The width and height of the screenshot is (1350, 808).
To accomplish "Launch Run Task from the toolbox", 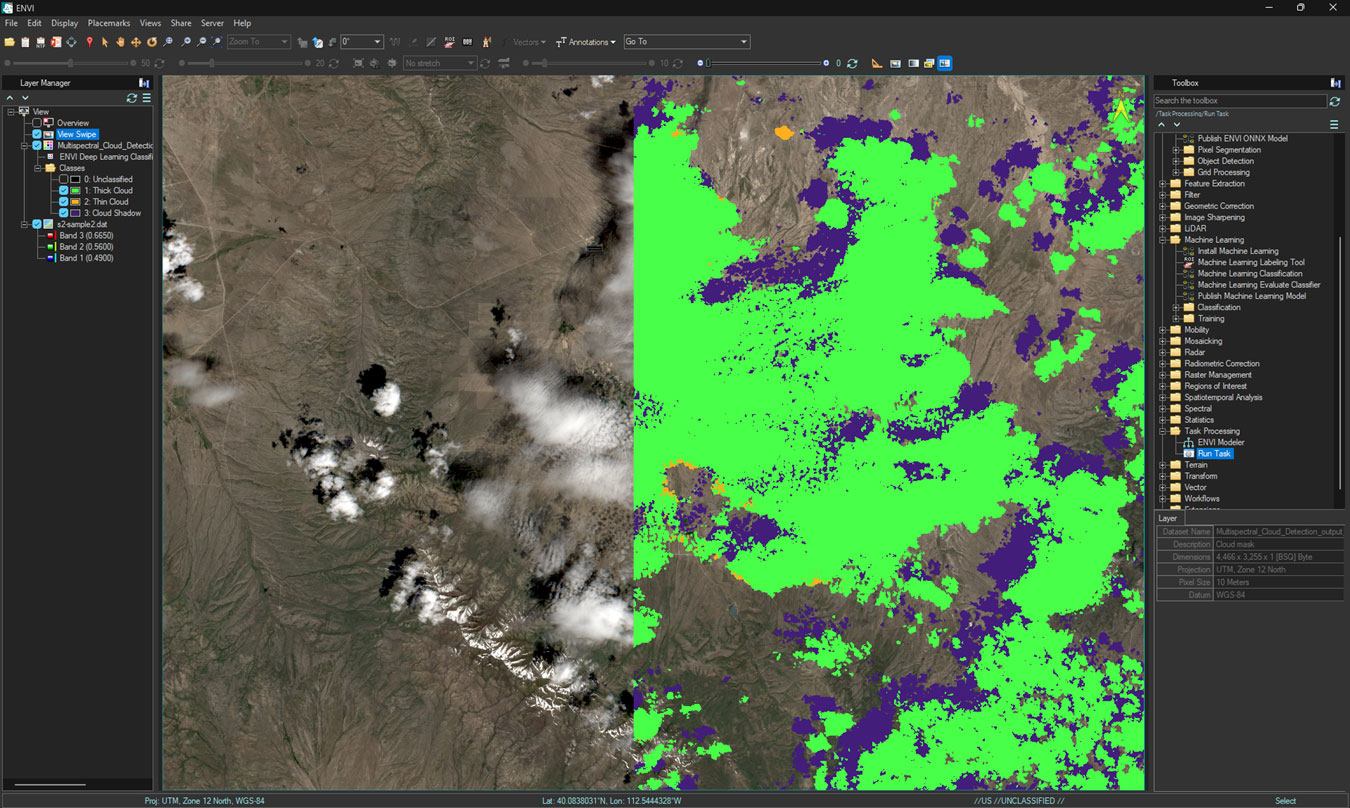I will click(1213, 453).
